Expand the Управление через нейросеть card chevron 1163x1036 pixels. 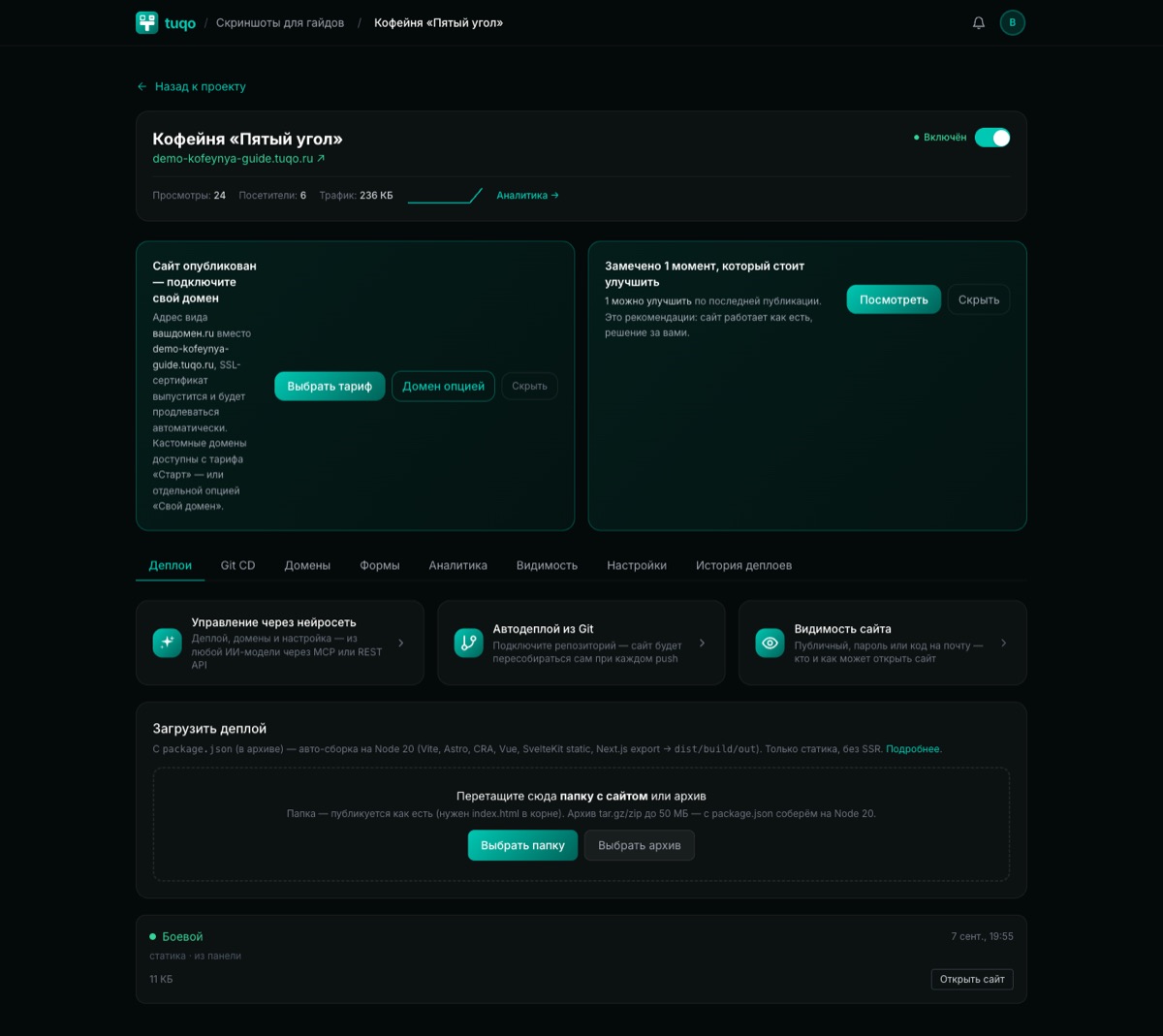(x=401, y=643)
